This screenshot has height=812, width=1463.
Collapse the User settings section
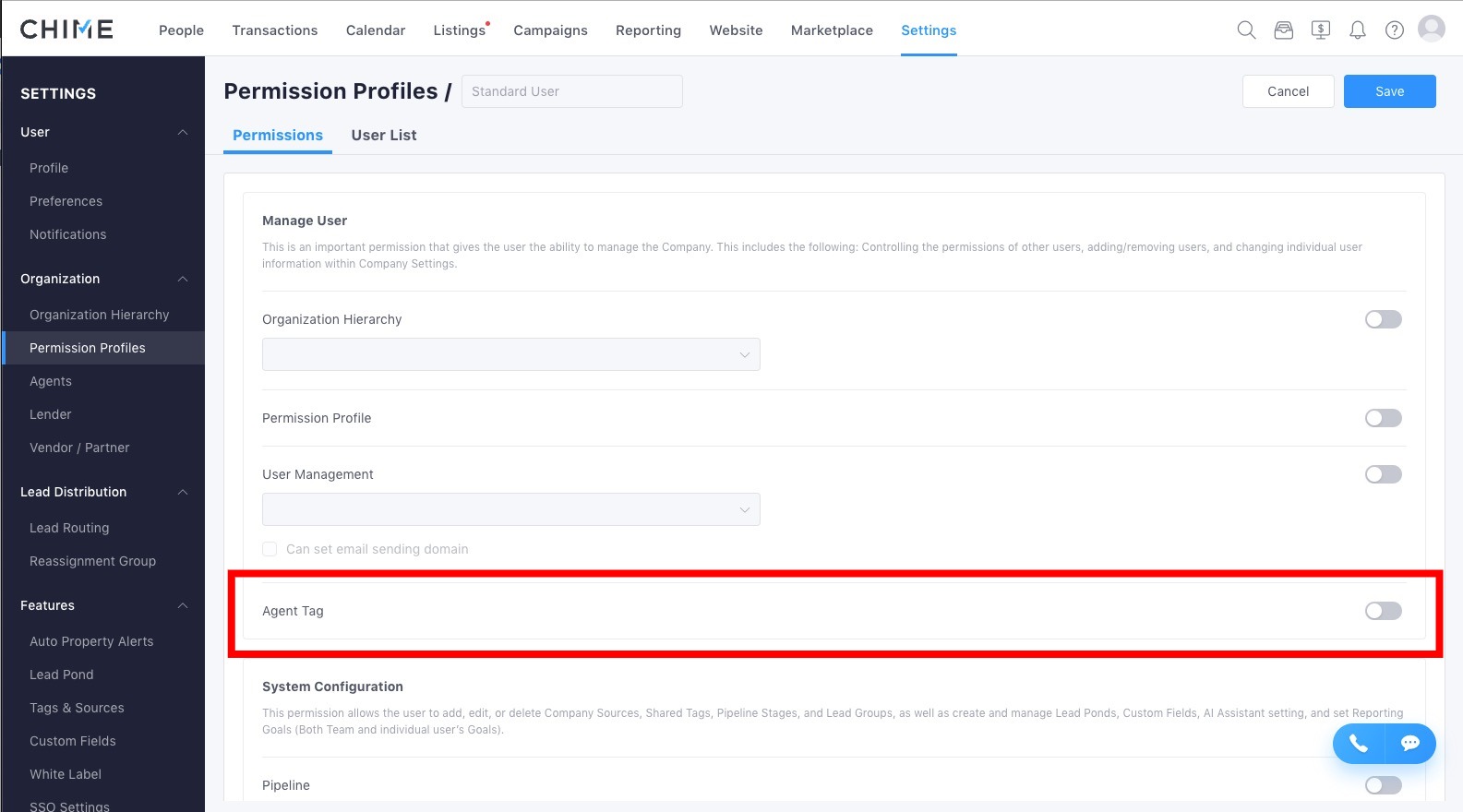[183, 132]
